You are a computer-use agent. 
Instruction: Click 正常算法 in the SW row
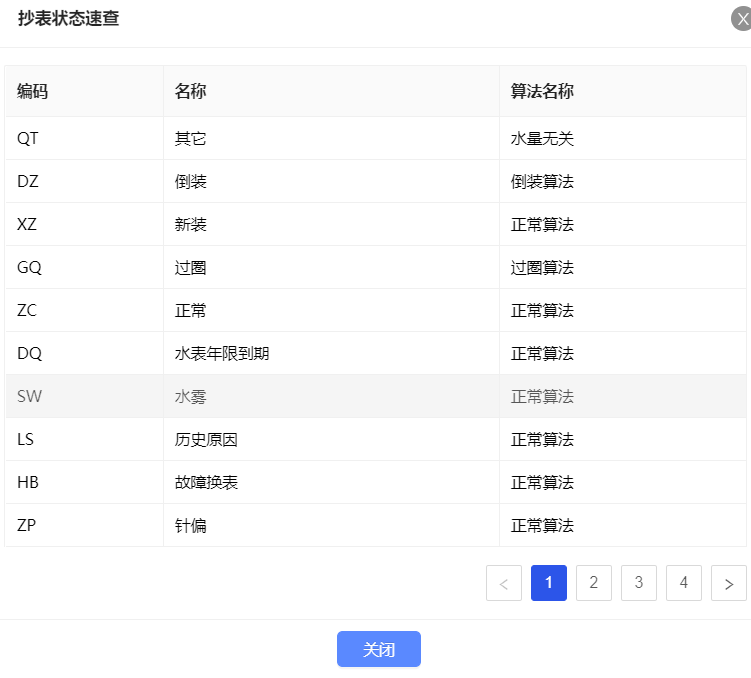(623, 396)
